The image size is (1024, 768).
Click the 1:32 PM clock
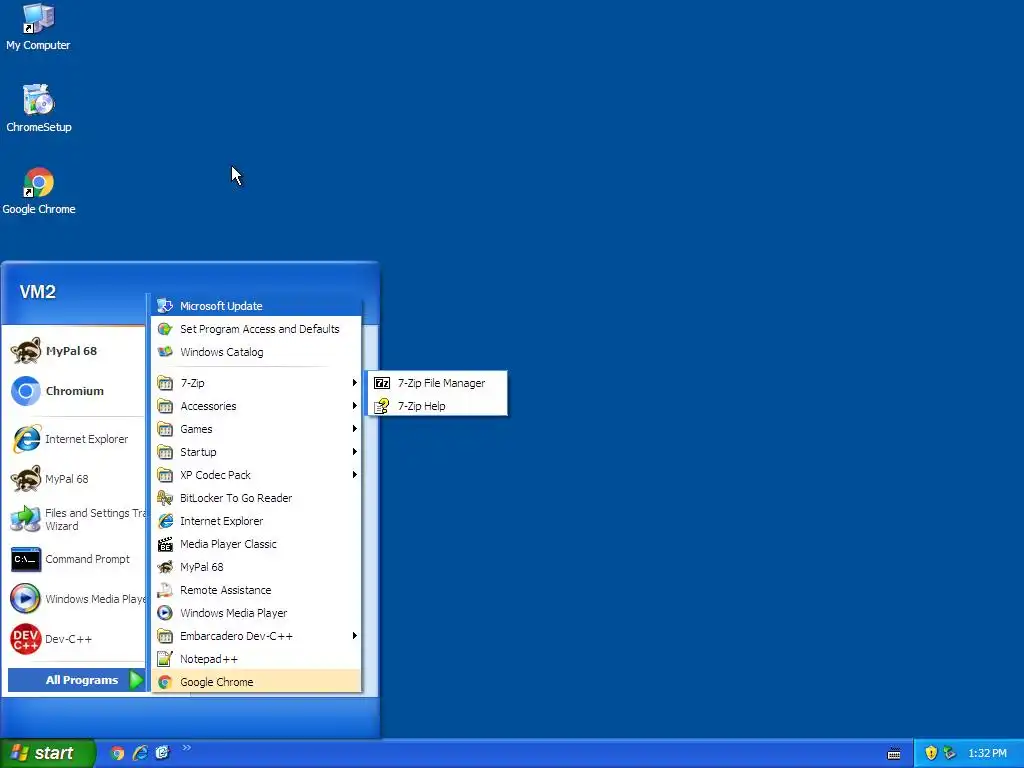tap(987, 753)
